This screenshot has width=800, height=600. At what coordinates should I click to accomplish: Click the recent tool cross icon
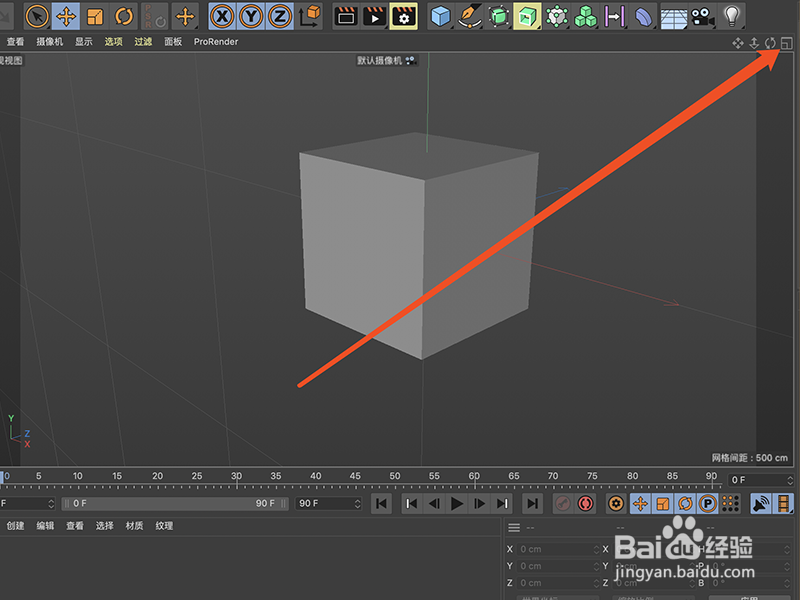(x=185, y=16)
